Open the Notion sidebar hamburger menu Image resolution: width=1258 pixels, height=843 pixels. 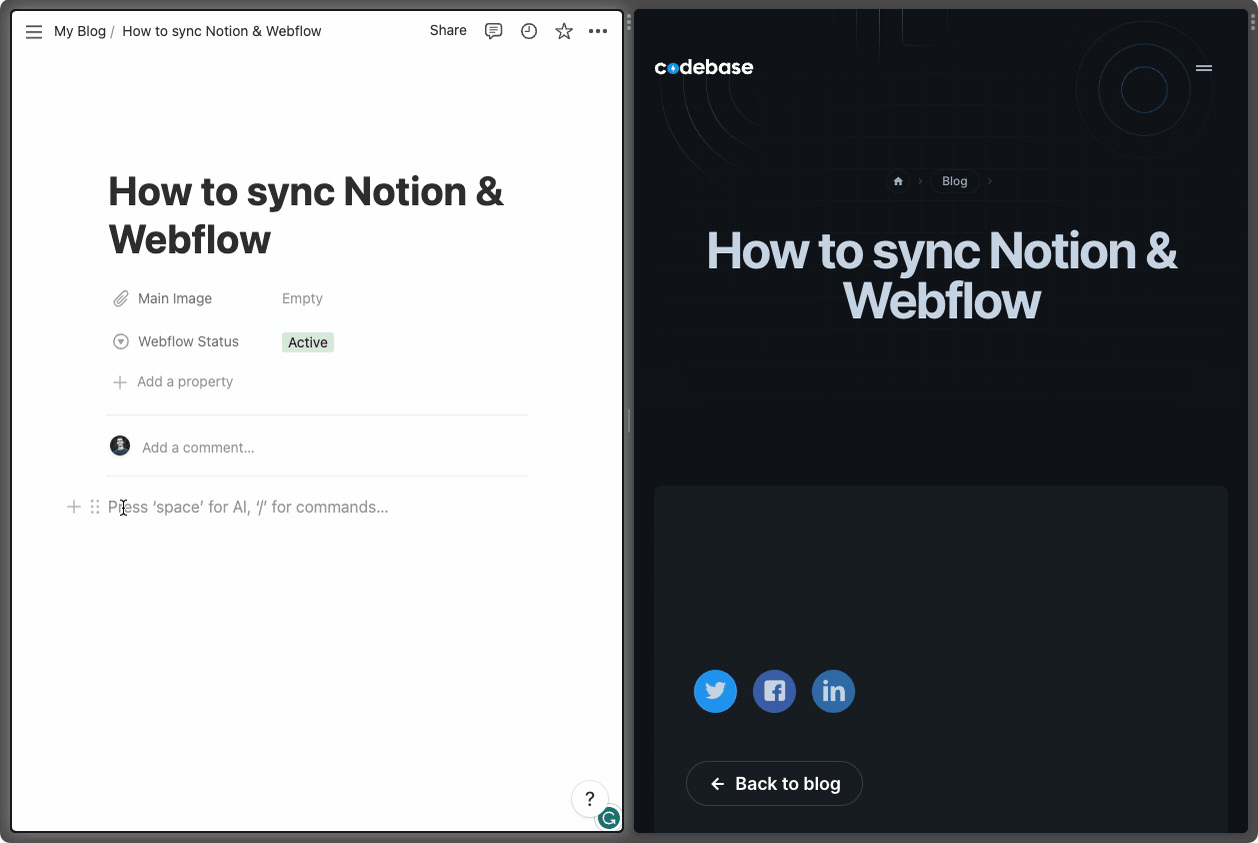(x=34, y=31)
